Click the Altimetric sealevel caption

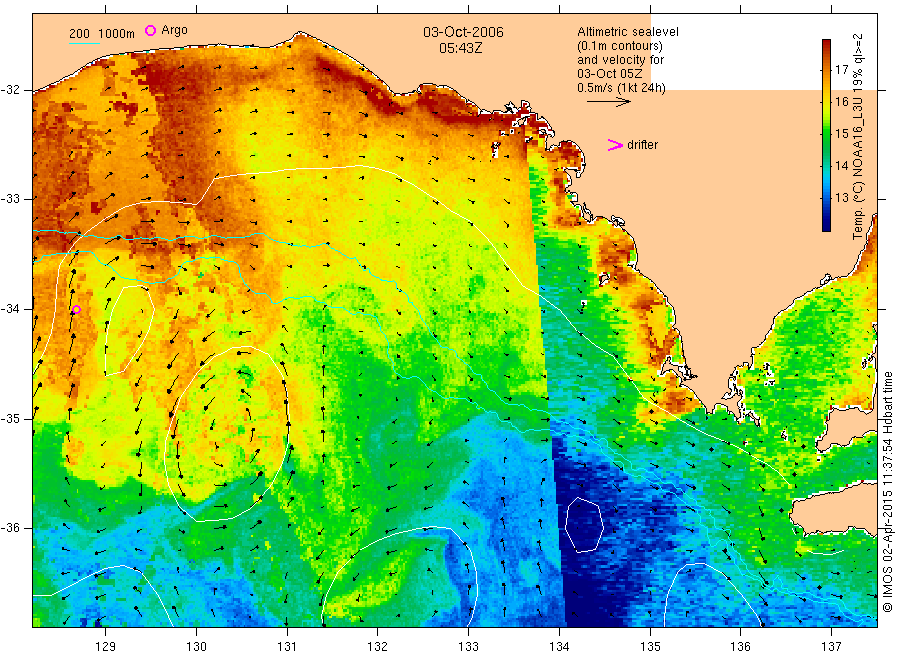[628, 32]
